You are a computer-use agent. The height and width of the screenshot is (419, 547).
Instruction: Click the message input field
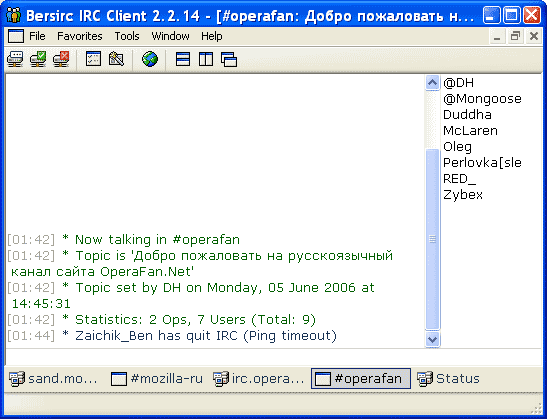click(273, 357)
